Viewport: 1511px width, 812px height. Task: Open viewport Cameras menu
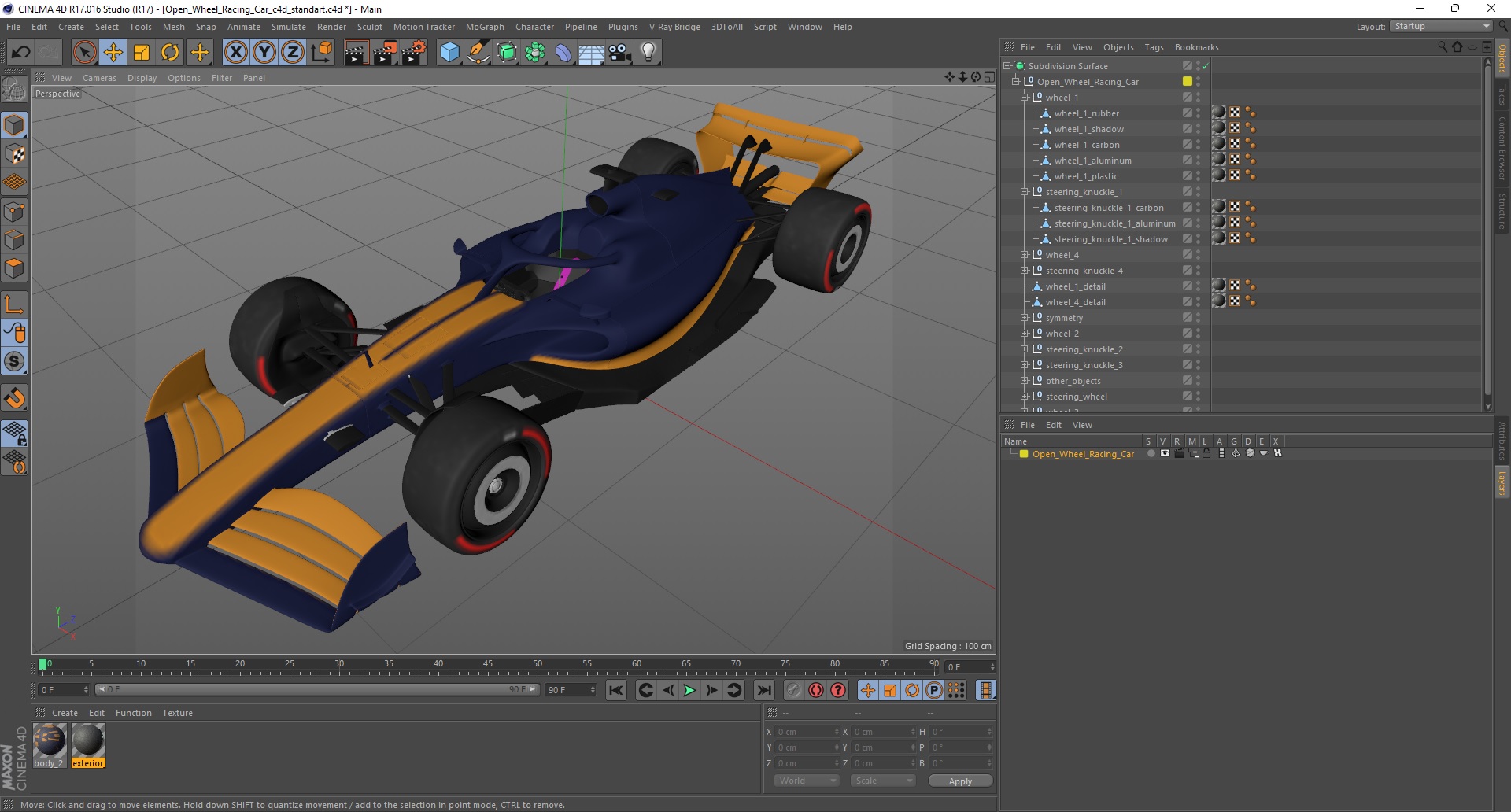99,78
